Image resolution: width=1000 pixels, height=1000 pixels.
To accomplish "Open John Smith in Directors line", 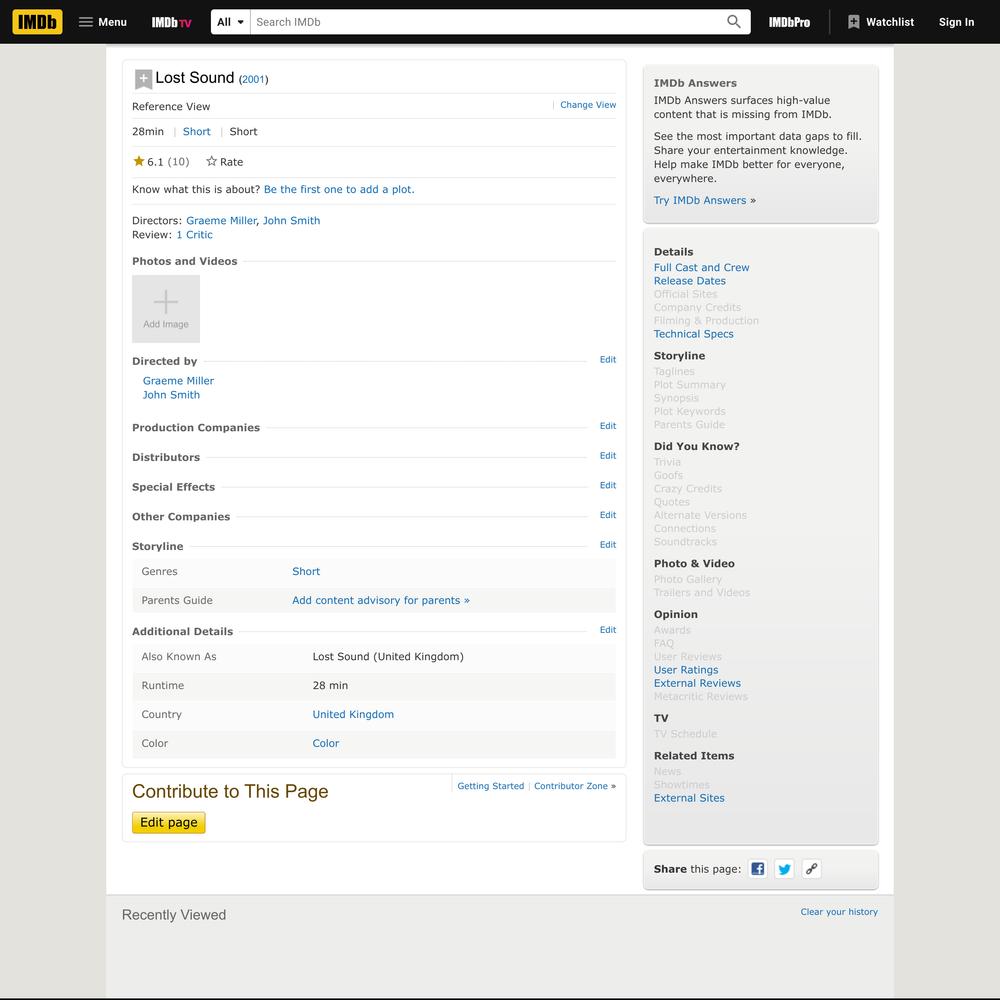I will [291, 221].
